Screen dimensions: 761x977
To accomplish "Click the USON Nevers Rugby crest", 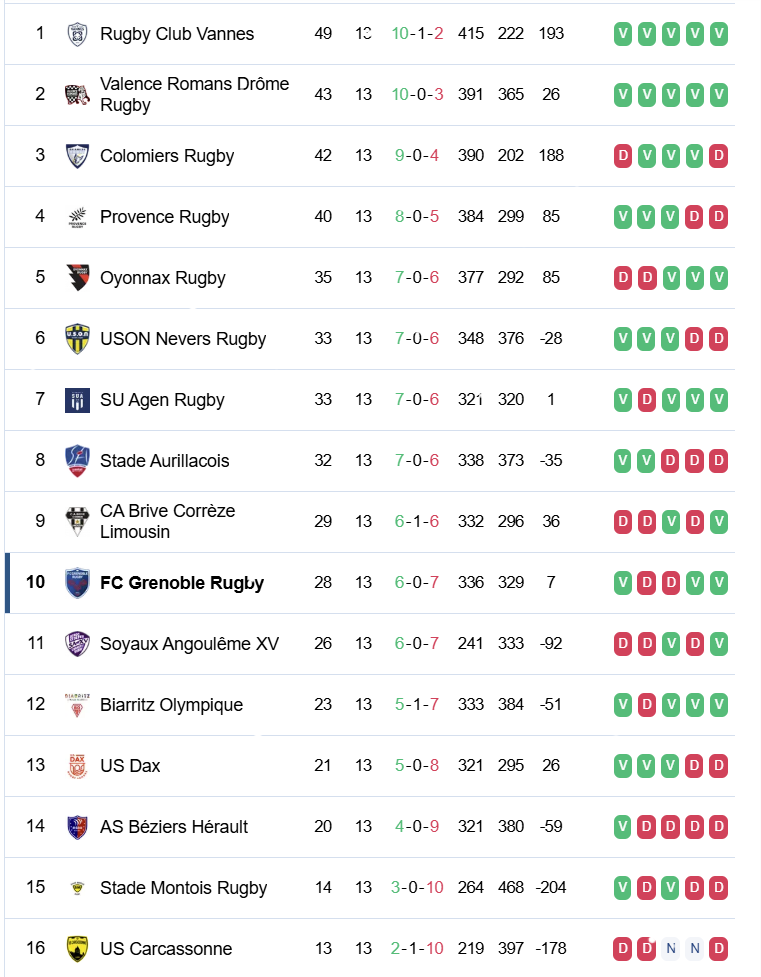I will (x=77, y=339).
